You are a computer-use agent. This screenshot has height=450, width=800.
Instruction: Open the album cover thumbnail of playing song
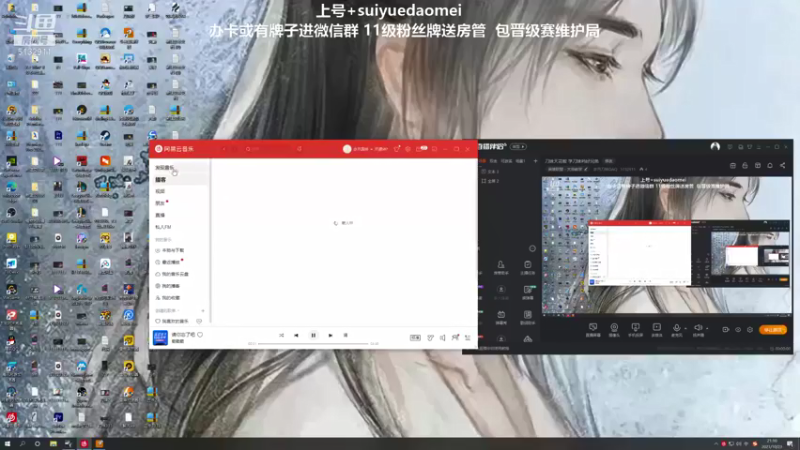[160, 338]
